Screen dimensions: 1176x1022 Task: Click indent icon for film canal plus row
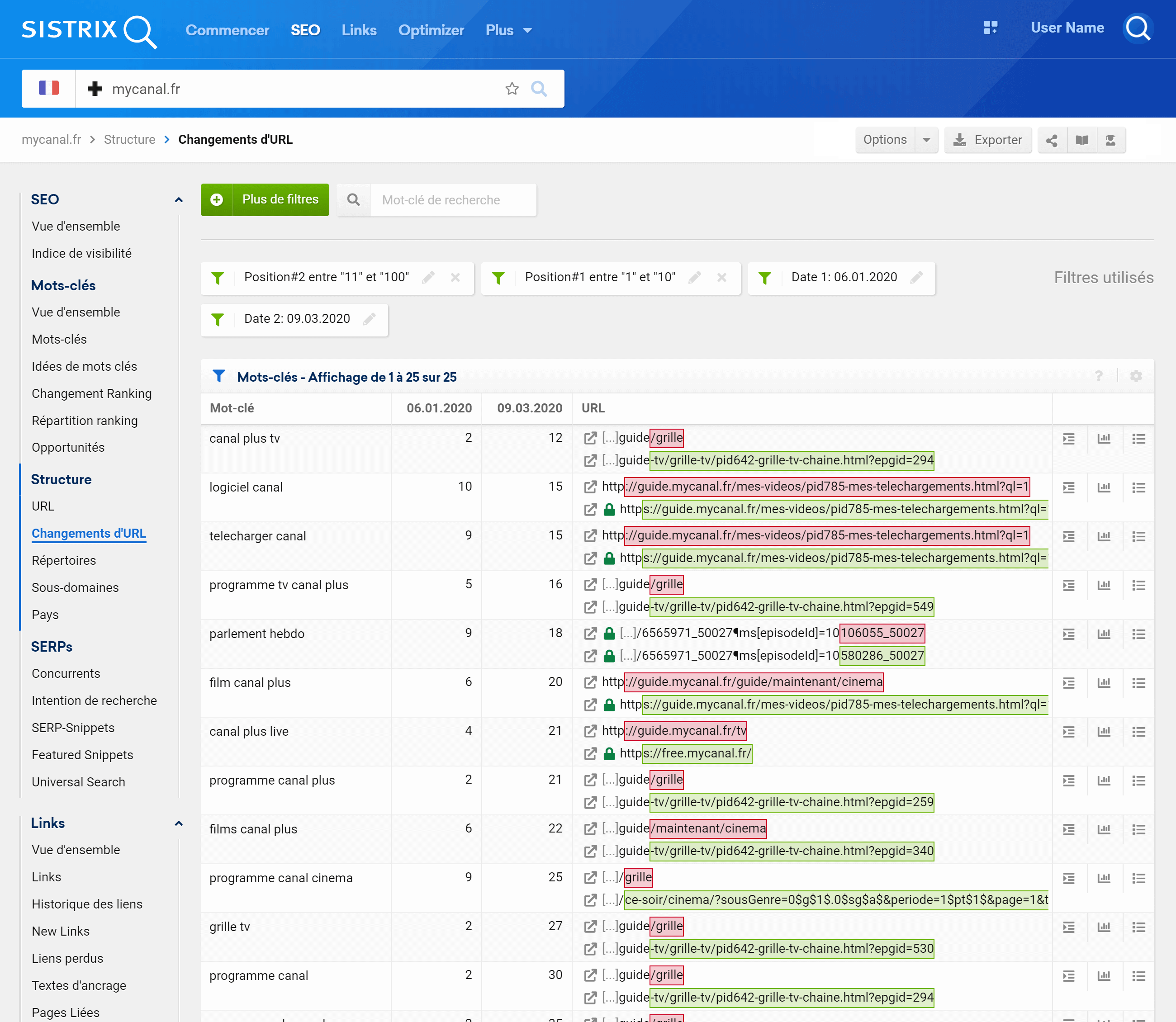pyautogui.click(x=1069, y=683)
